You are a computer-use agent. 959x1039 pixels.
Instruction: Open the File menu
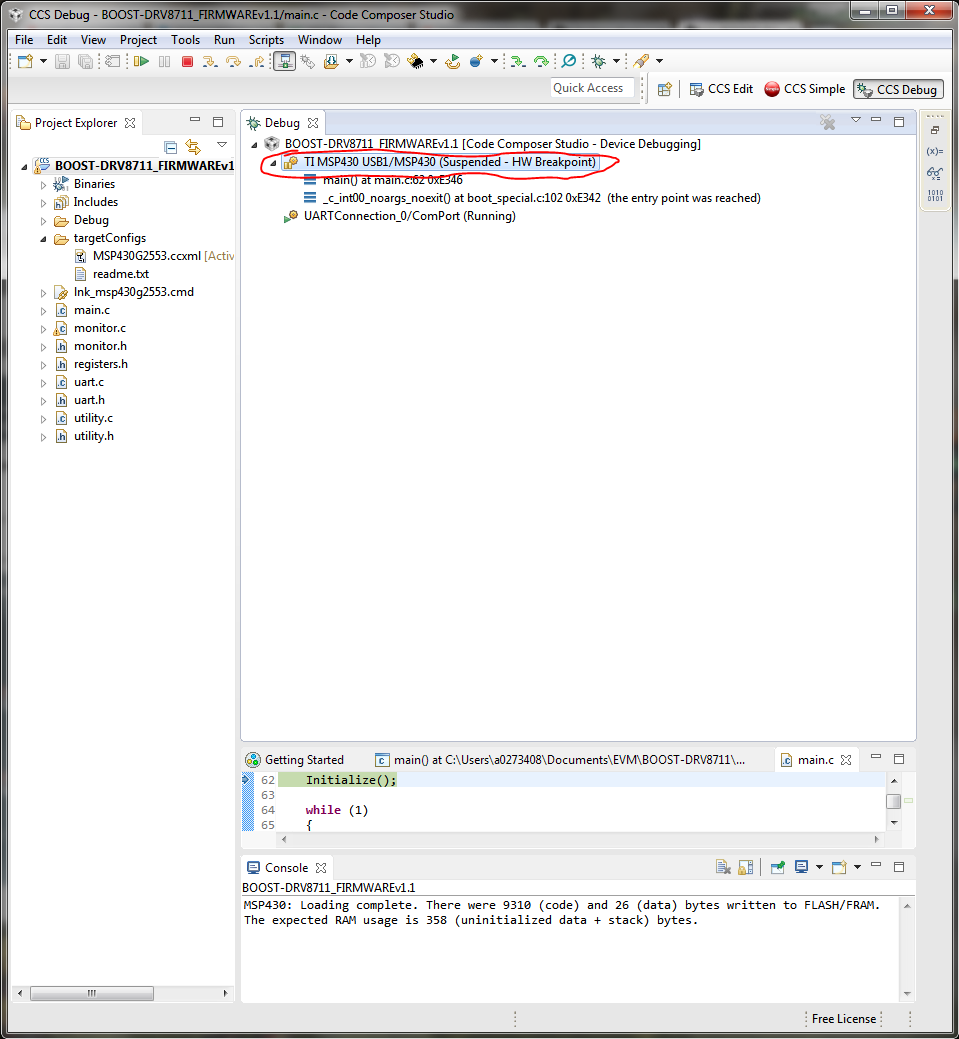pos(24,40)
